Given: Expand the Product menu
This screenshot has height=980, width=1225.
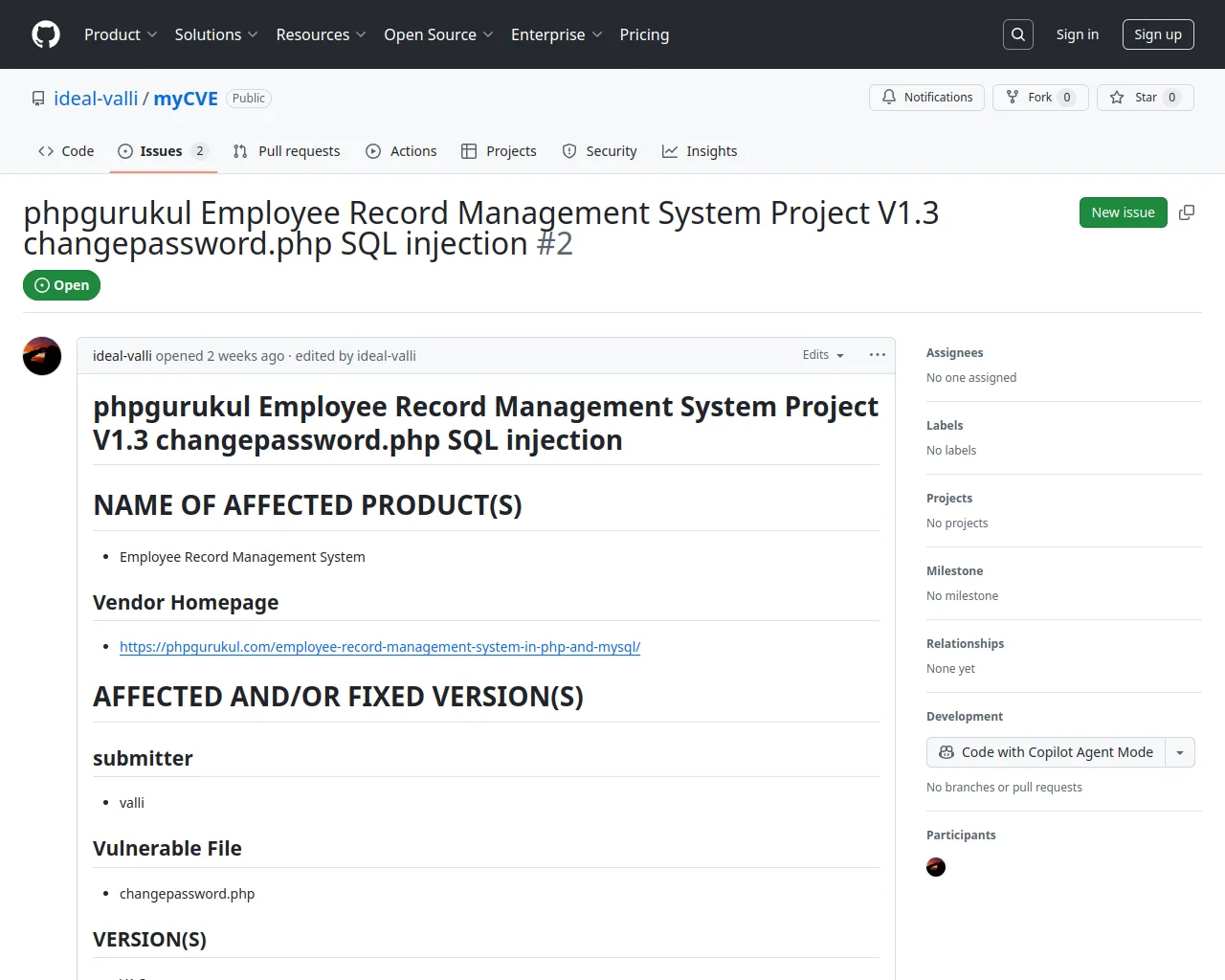Looking at the screenshot, I should coord(121,34).
